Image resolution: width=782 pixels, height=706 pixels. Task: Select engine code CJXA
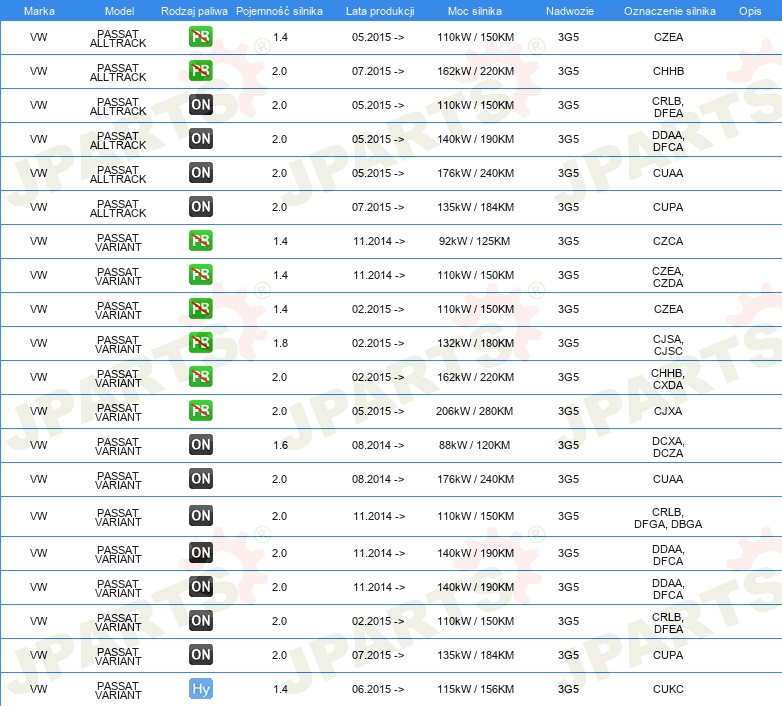pyautogui.click(x=668, y=411)
